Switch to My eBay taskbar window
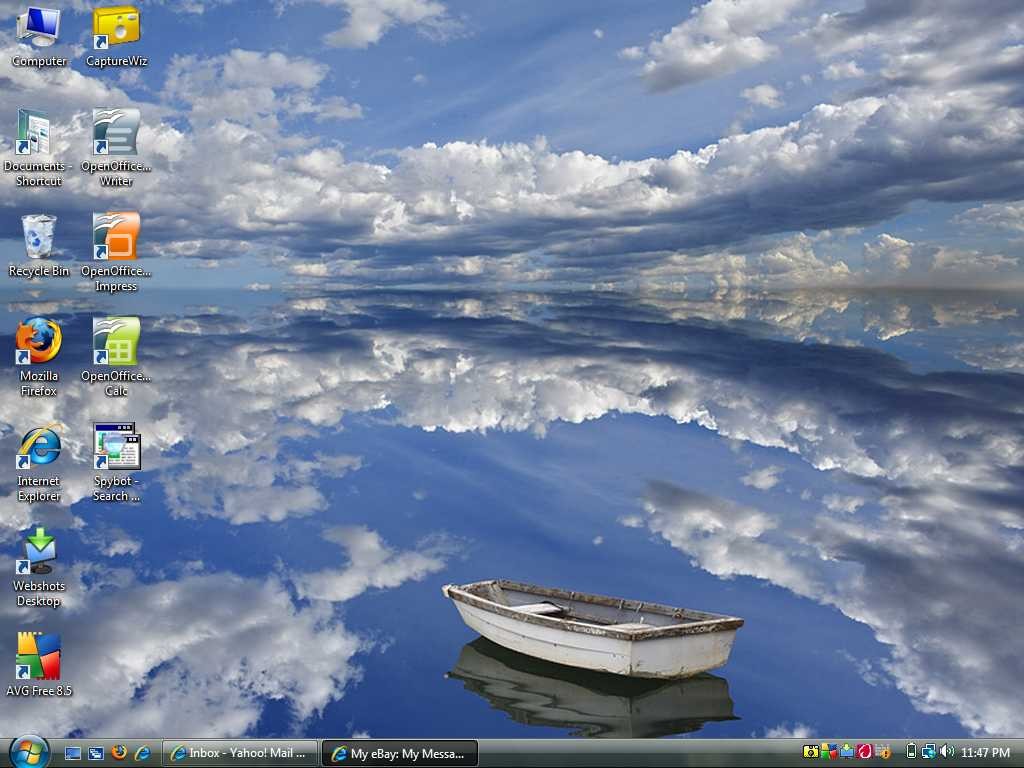 pos(400,753)
